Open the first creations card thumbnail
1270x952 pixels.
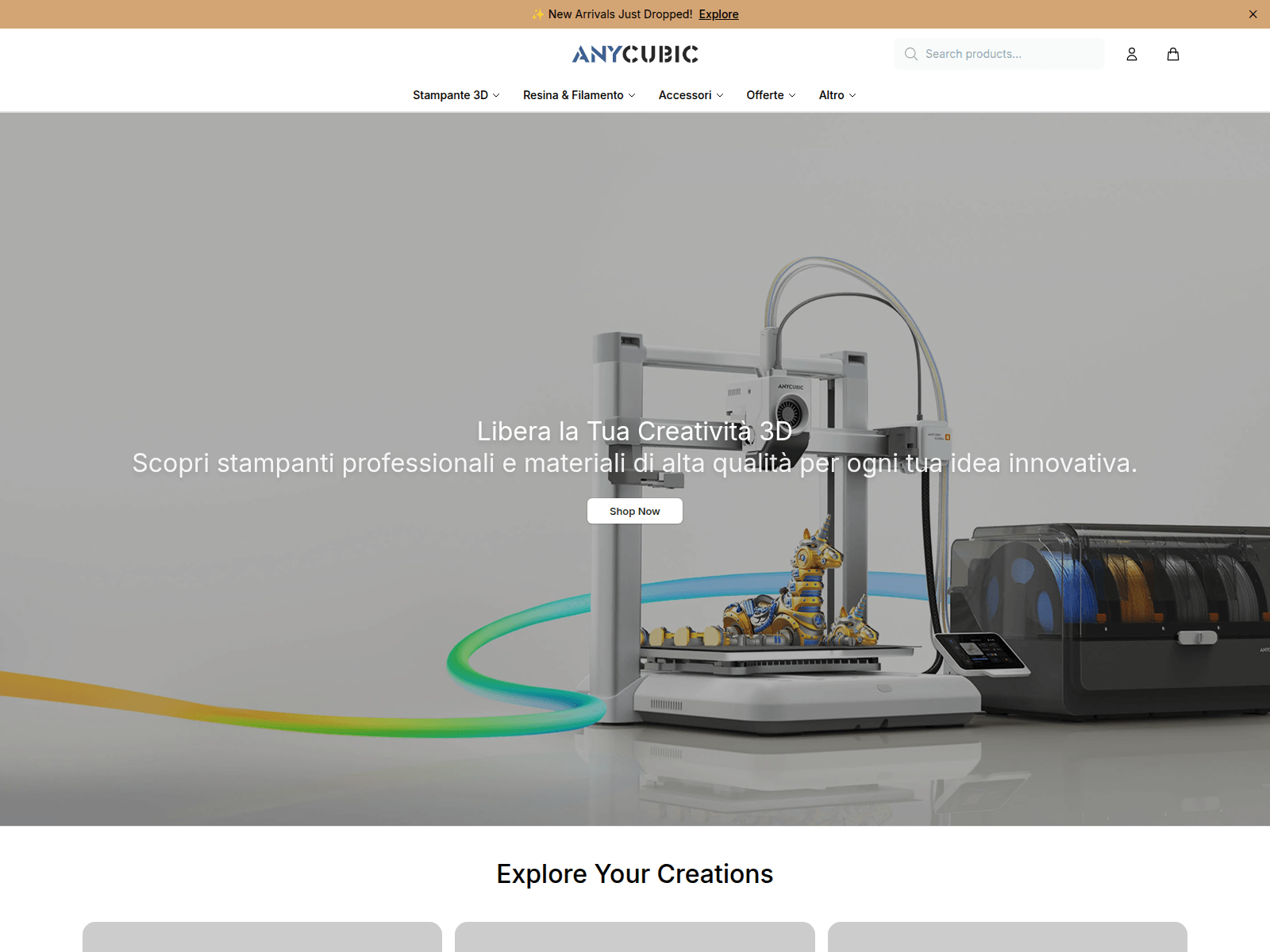pyautogui.click(x=262, y=937)
